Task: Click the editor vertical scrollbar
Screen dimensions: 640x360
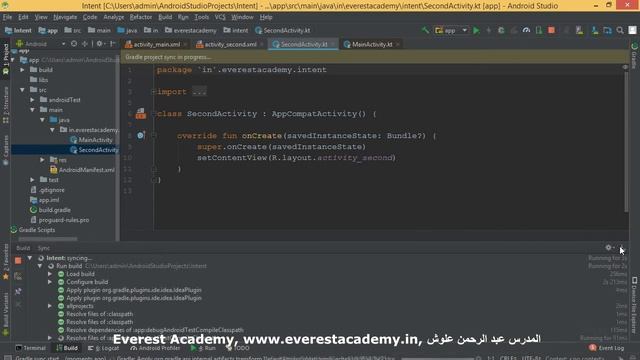Action: click(x=627, y=141)
